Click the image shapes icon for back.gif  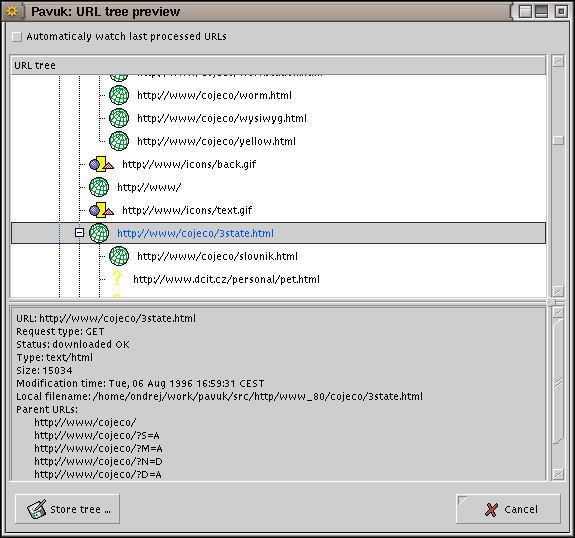[102, 164]
